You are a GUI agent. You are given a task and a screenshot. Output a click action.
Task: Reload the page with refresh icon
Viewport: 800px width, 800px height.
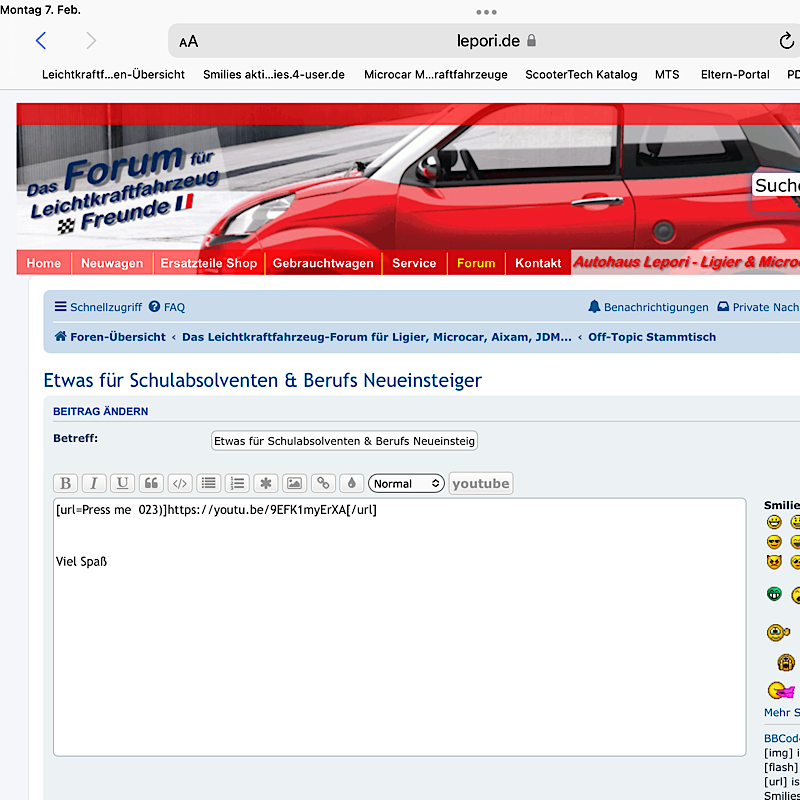coord(786,41)
